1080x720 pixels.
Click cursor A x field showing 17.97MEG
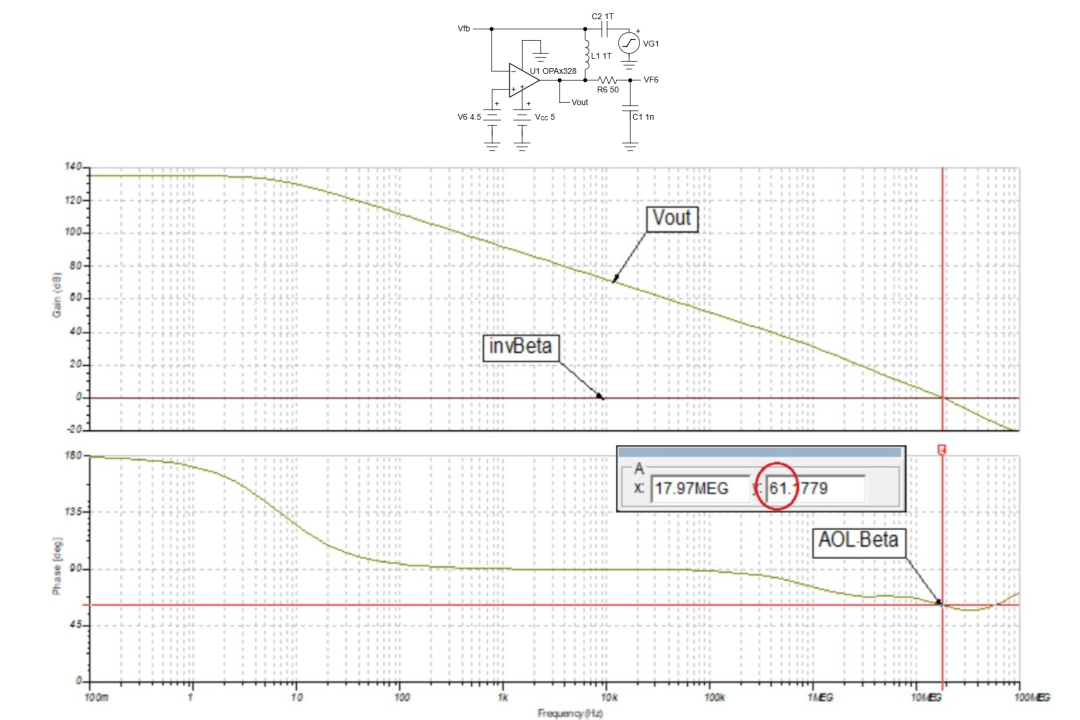click(x=700, y=488)
